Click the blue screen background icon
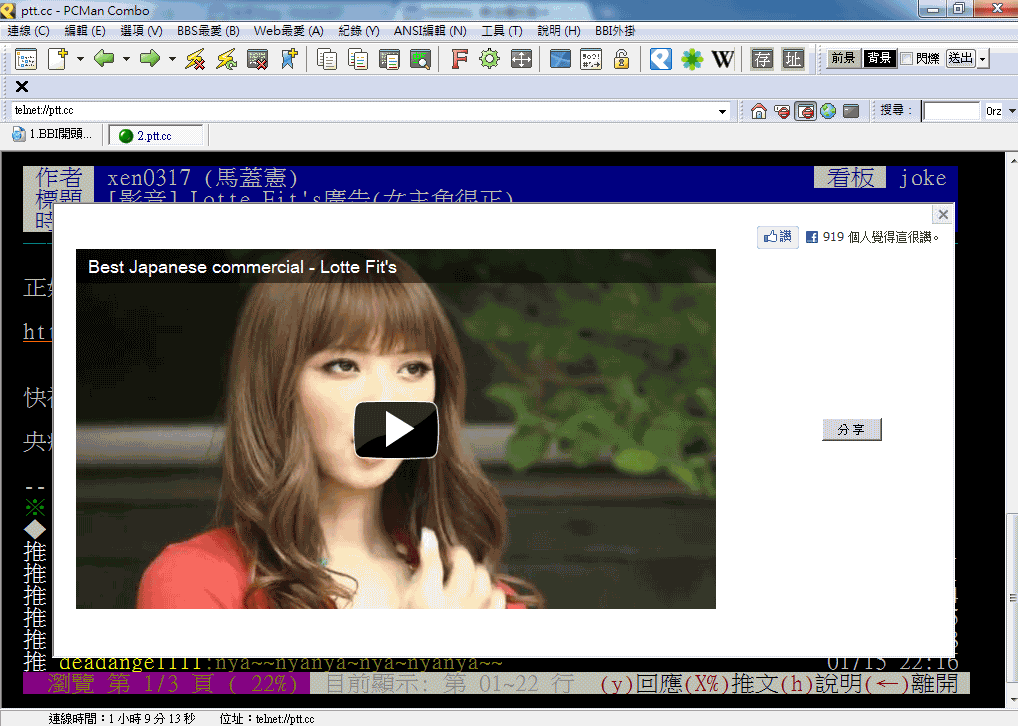 pyautogui.click(x=560, y=59)
